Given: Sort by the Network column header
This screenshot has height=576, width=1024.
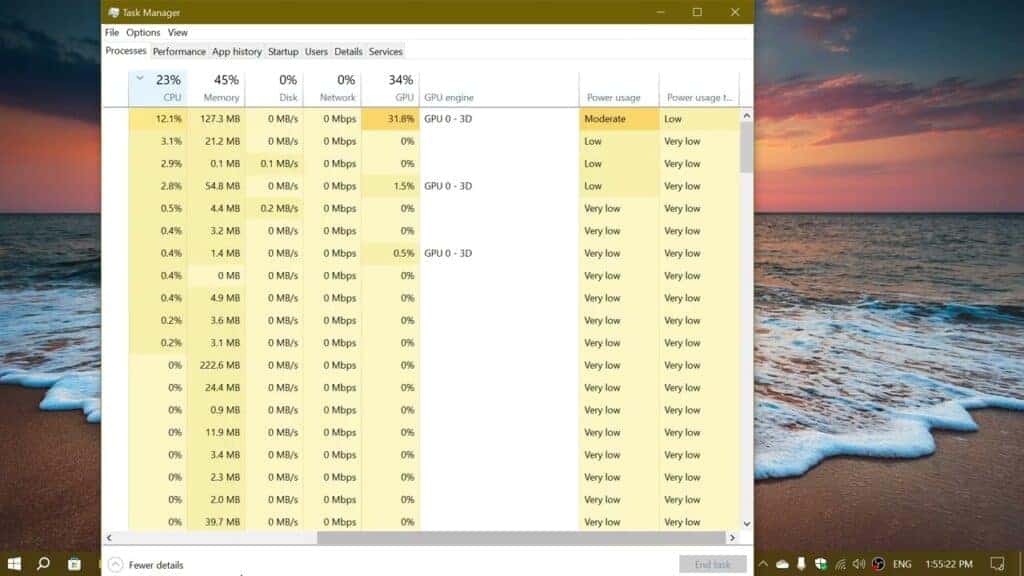Looking at the screenshot, I should (332, 88).
